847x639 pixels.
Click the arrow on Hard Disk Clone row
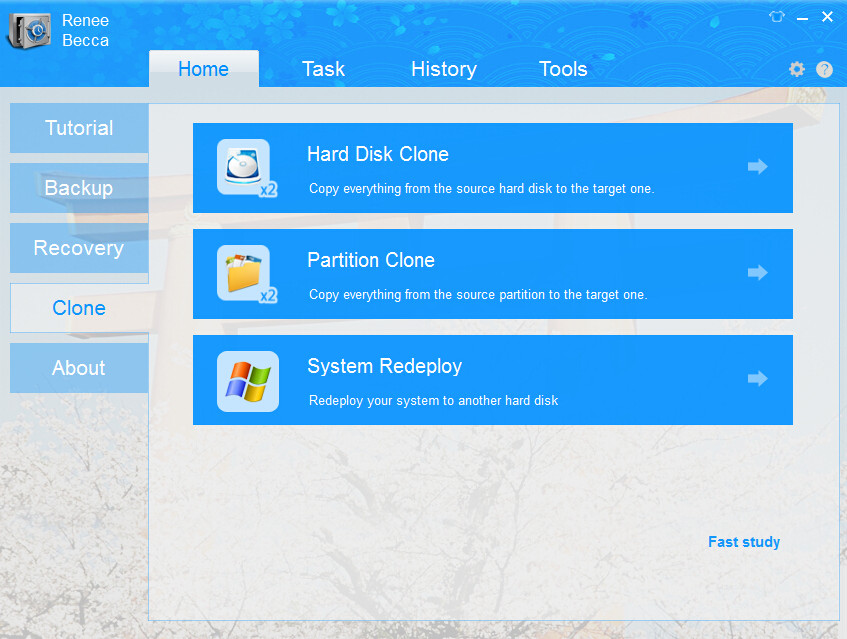coord(757,167)
